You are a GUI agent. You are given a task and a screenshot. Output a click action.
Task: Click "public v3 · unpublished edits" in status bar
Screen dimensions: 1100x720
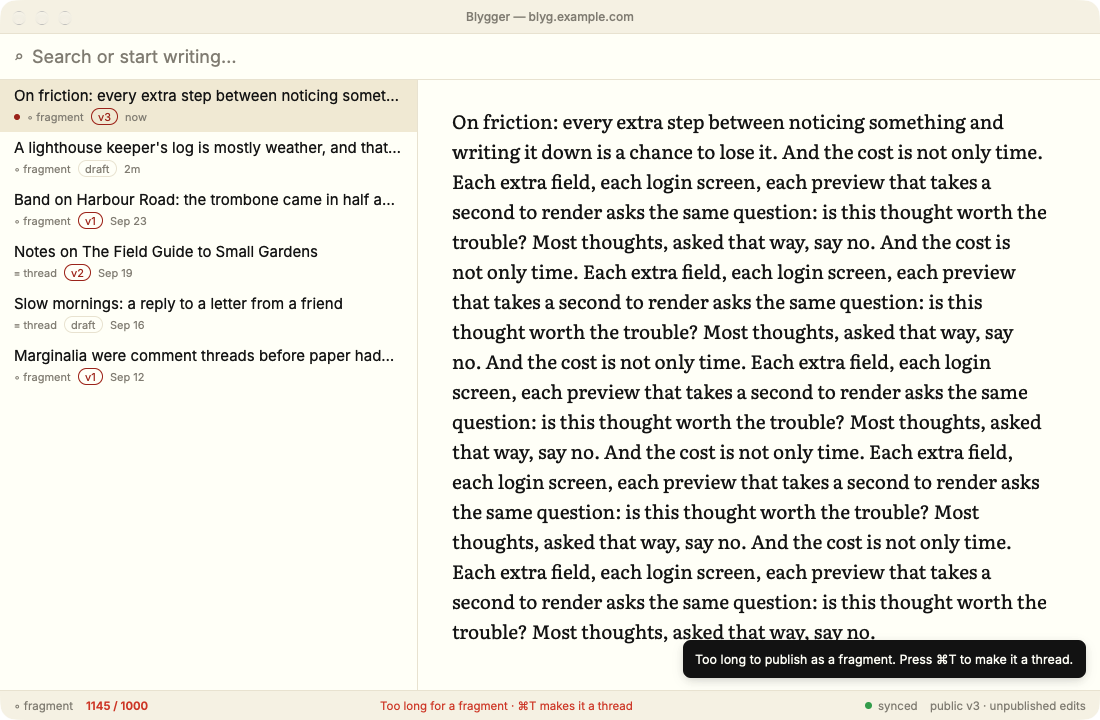click(x=1007, y=706)
